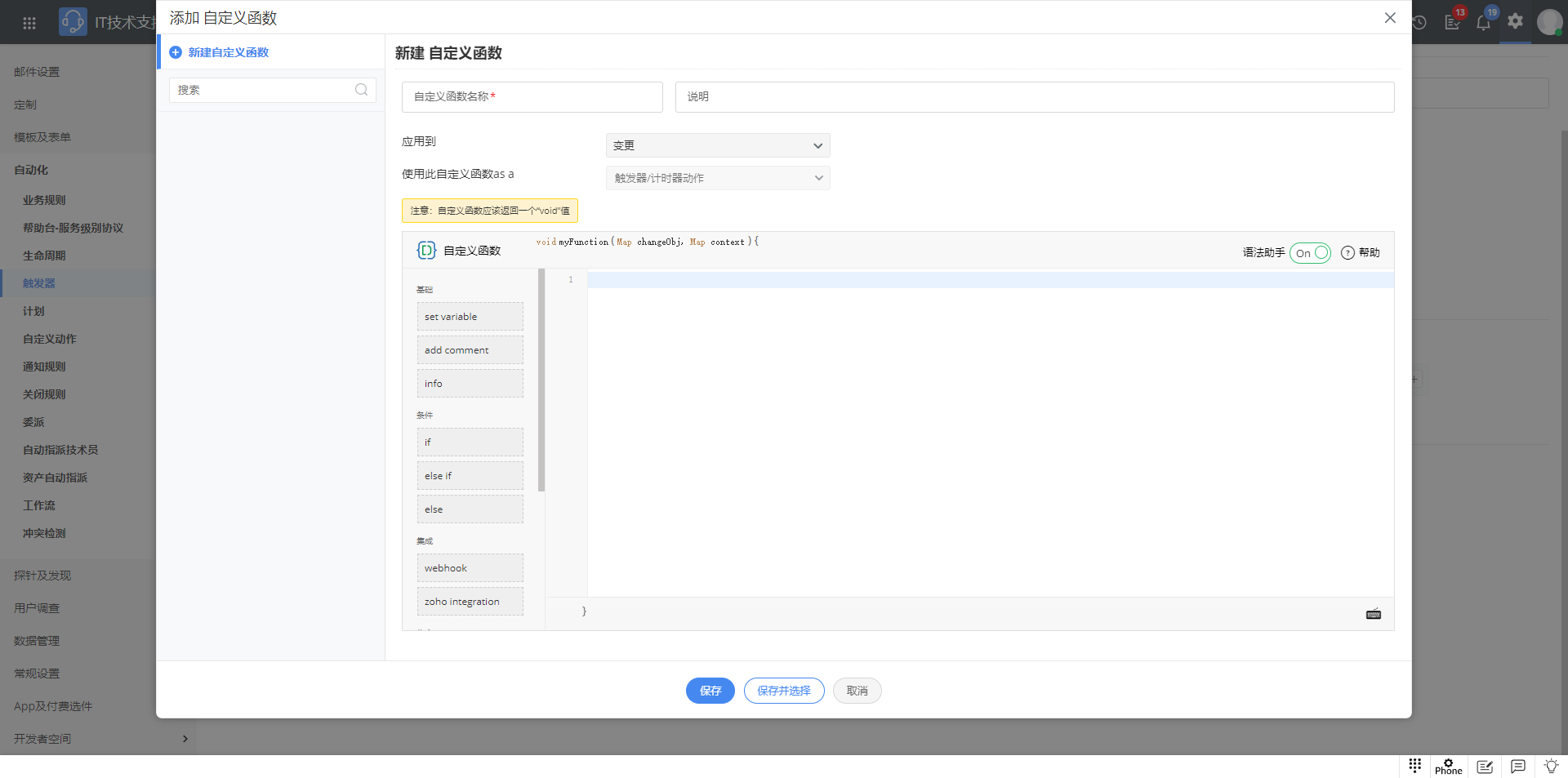This screenshot has height=778, width=1568.
Task: Open 计划 in the sidebar
Action: [x=33, y=311]
